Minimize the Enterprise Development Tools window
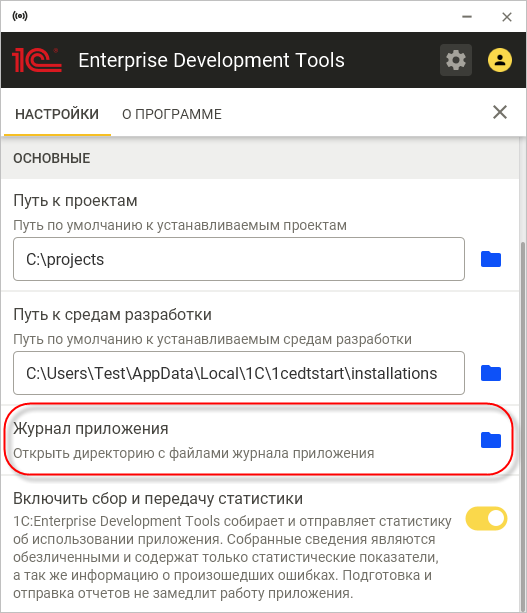This screenshot has width=527, height=613. pos(467,17)
